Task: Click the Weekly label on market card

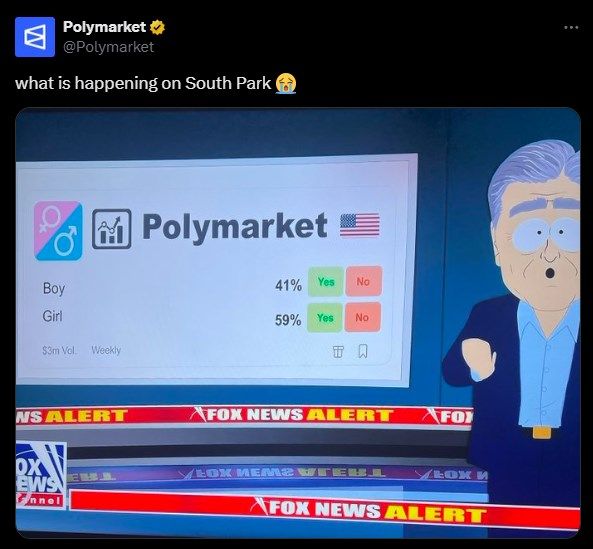Action: click(106, 350)
